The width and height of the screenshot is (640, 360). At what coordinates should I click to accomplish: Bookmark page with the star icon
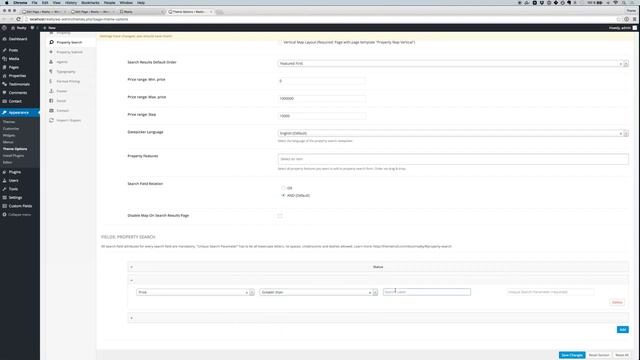pyautogui.click(x=619, y=19)
